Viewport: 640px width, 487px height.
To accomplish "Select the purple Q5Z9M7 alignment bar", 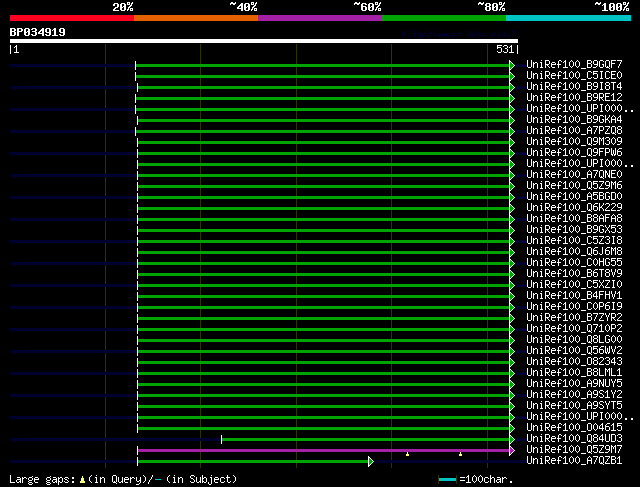I will click(x=323, y=451).
